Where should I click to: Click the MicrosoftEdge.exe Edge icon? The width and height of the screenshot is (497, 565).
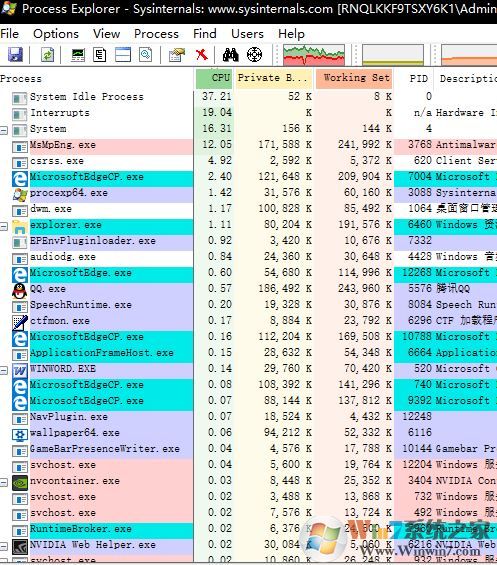click(19, 274)
